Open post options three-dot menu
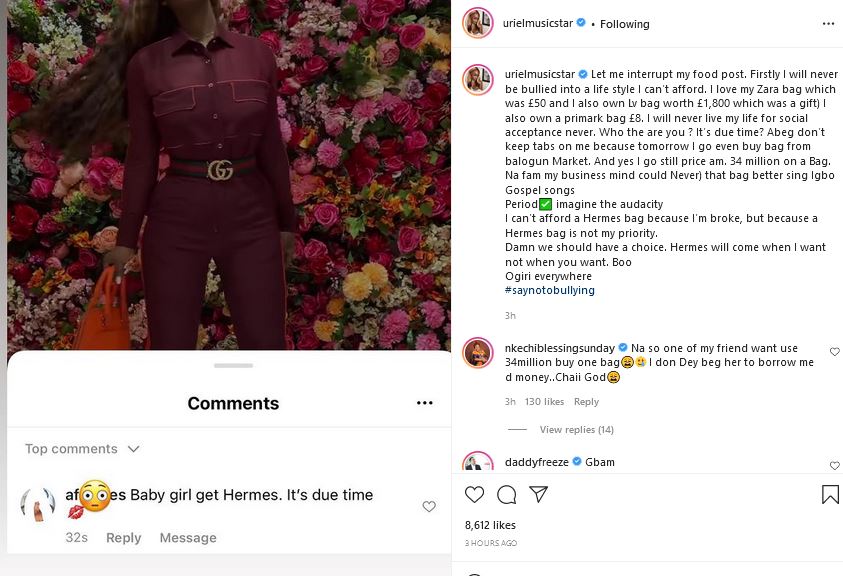Viewport: 843px width, 576px height. 827,23
